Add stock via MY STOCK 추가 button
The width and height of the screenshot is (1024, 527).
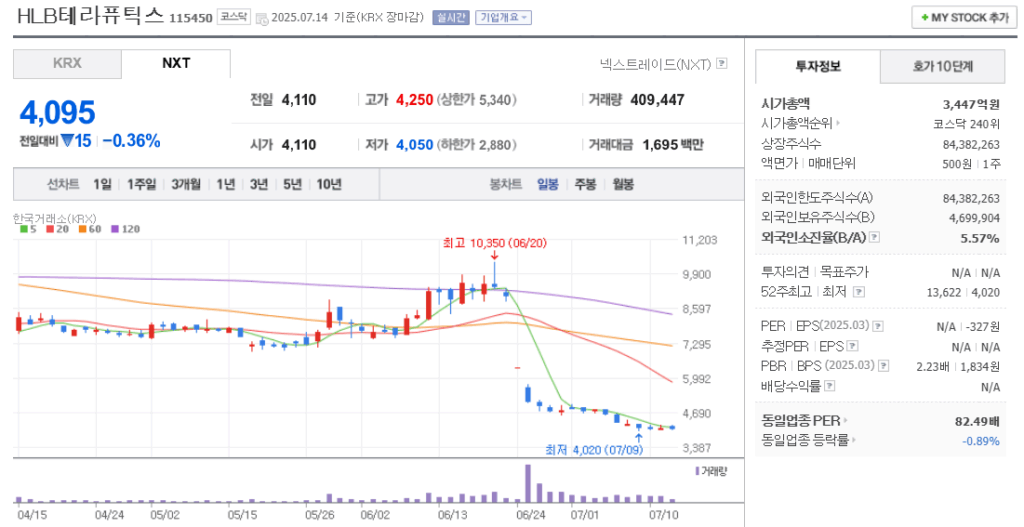pos(964,18)
